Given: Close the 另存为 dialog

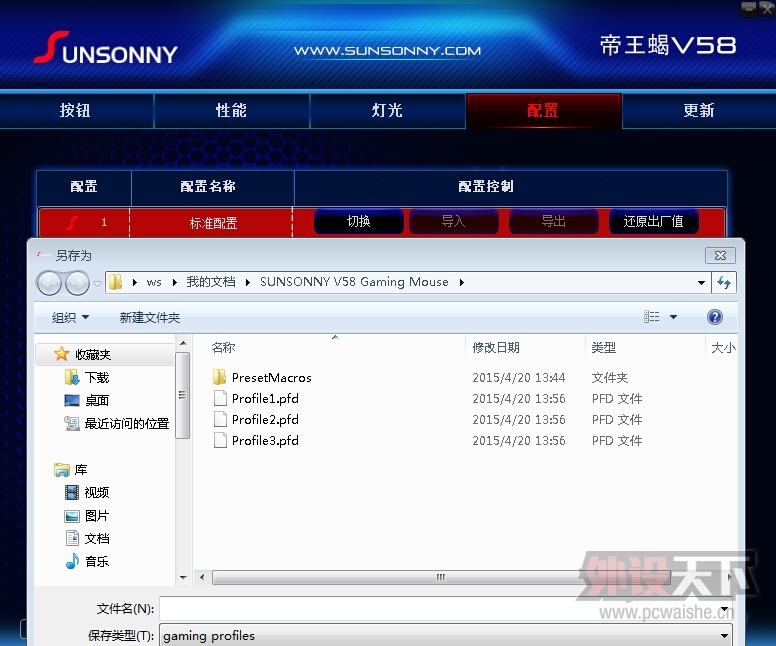Looking at the screenshot, I should click(x=720, y=255).
